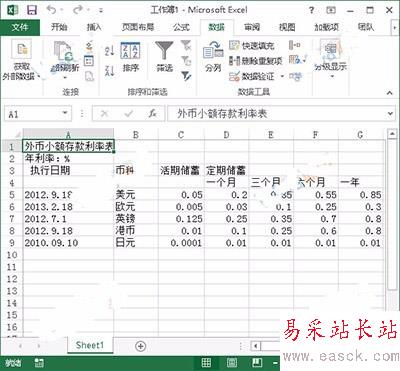
Task: Expand 数据验证 dropdown arrow
Action: pos(282,76)
